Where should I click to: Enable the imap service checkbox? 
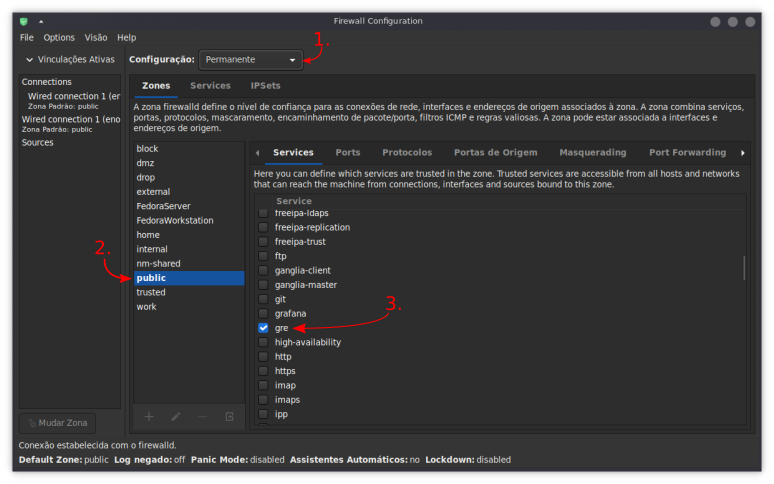pyautogui.click(x=263, y=385)
